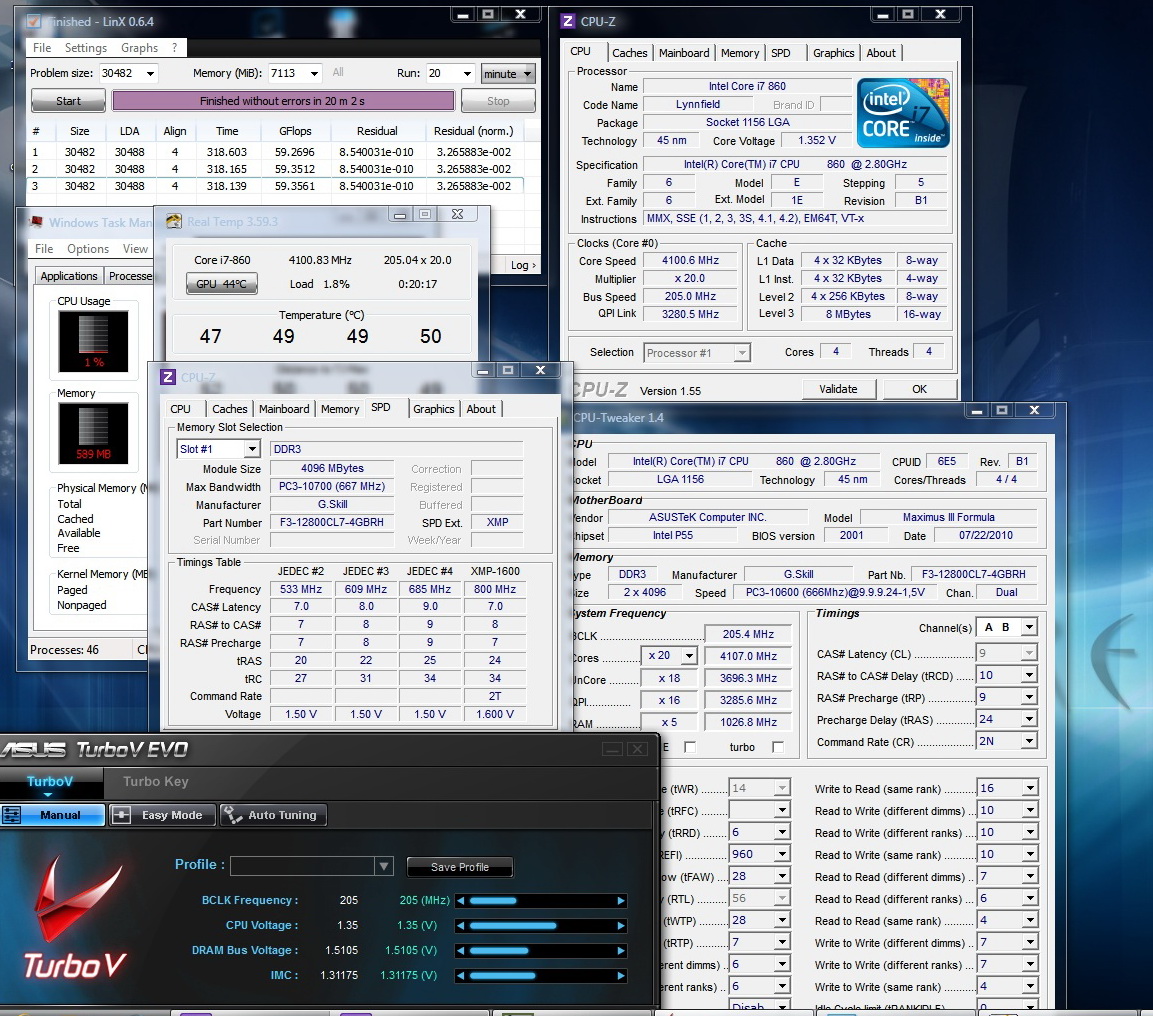Click the tRRD value field showing 6
Image resolution: width=1153 pixels, height=1016 pixels.
click(752, 832)
